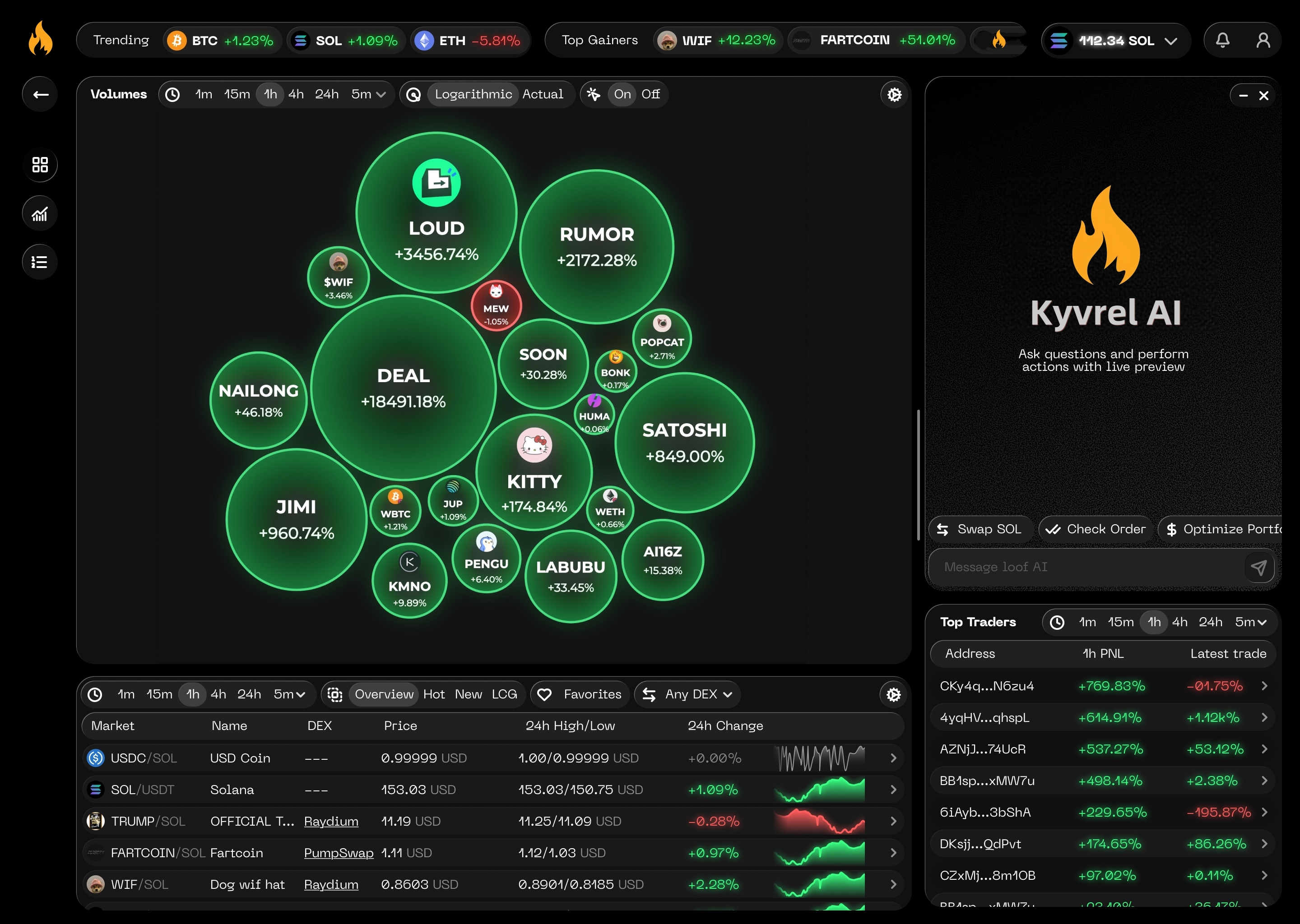Click the Check Order quick action
The image size is (1300, 924).
click(x=1096, y=529)
